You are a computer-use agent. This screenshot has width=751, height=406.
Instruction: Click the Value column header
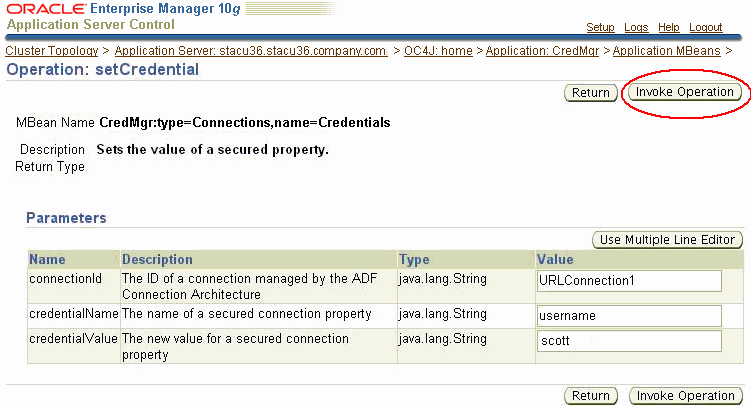coord(555,259)
